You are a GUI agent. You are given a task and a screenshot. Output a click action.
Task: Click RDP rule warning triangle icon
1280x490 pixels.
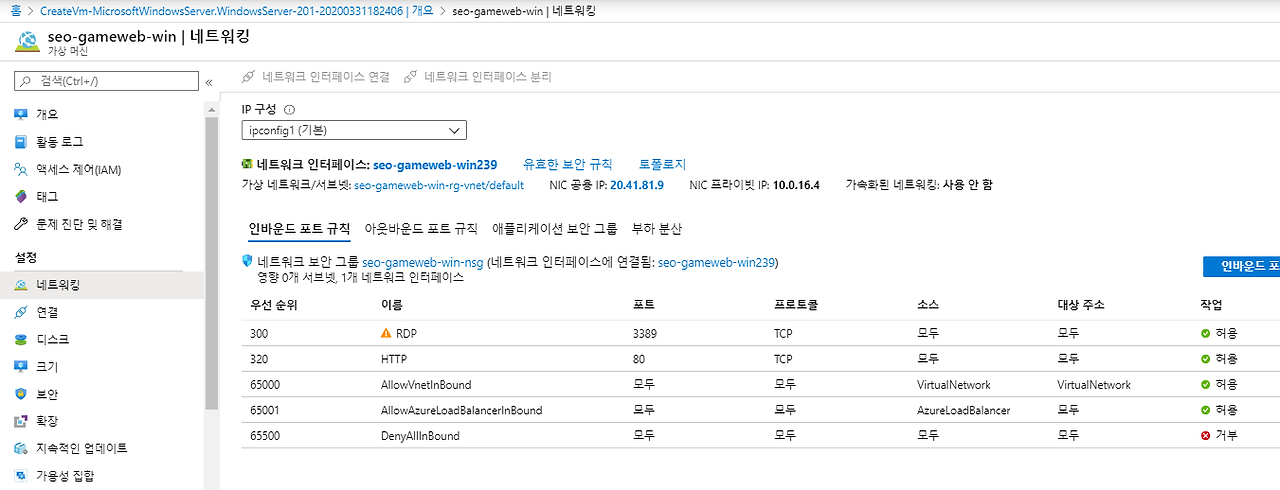pos(386,333)
